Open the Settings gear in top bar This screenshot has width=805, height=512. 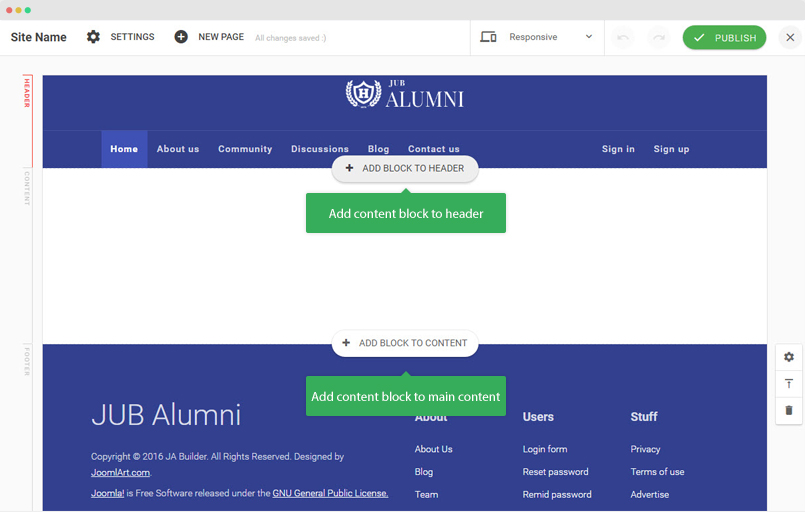click(93, 37)
